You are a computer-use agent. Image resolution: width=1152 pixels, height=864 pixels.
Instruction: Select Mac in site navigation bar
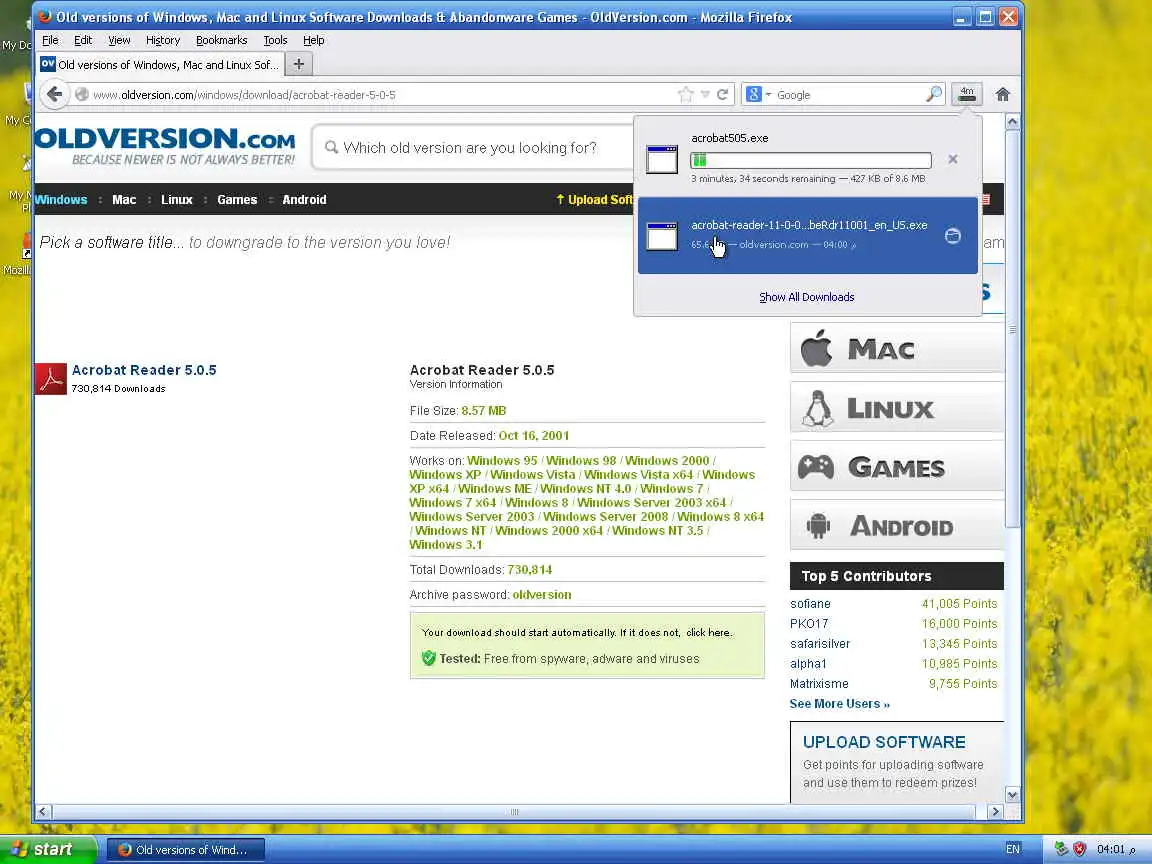coord(124,199)
